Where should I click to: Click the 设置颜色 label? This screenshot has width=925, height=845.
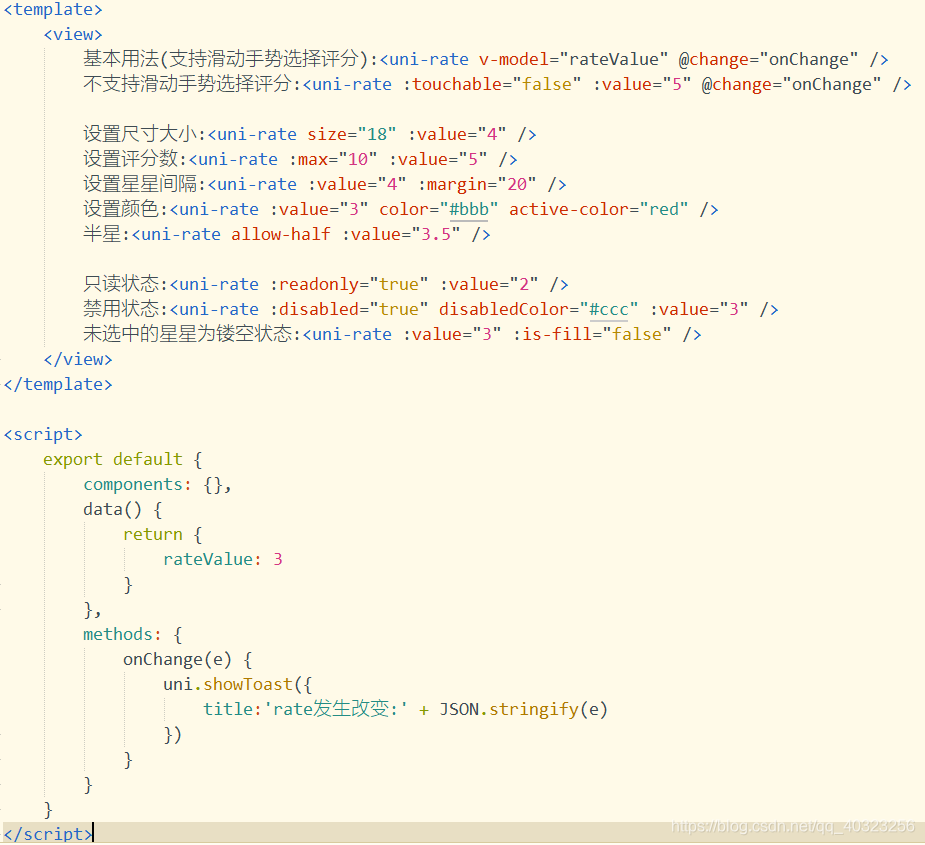pyautogui.click(x=121, y=209)
